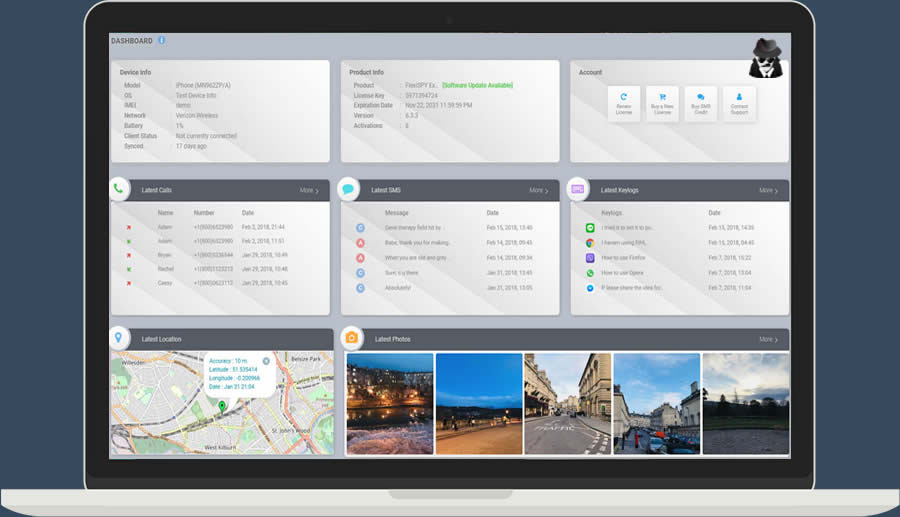The height and width of the screenshot is (517, 900).
Task: Click the missed call icon for Feb 3 Adam call
Action: point(129,227)
